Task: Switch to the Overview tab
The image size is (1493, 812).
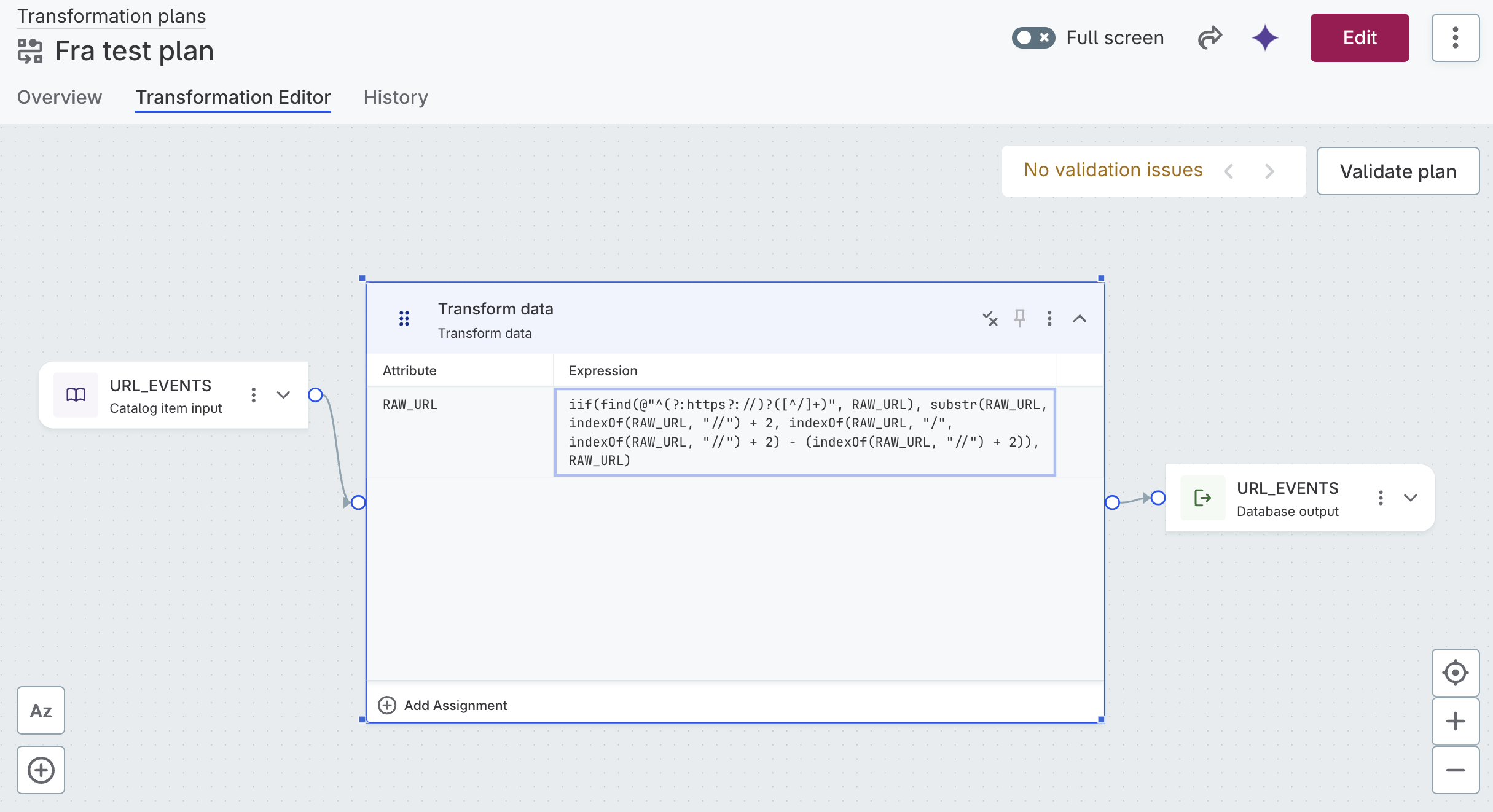Action: coord(60,97)
